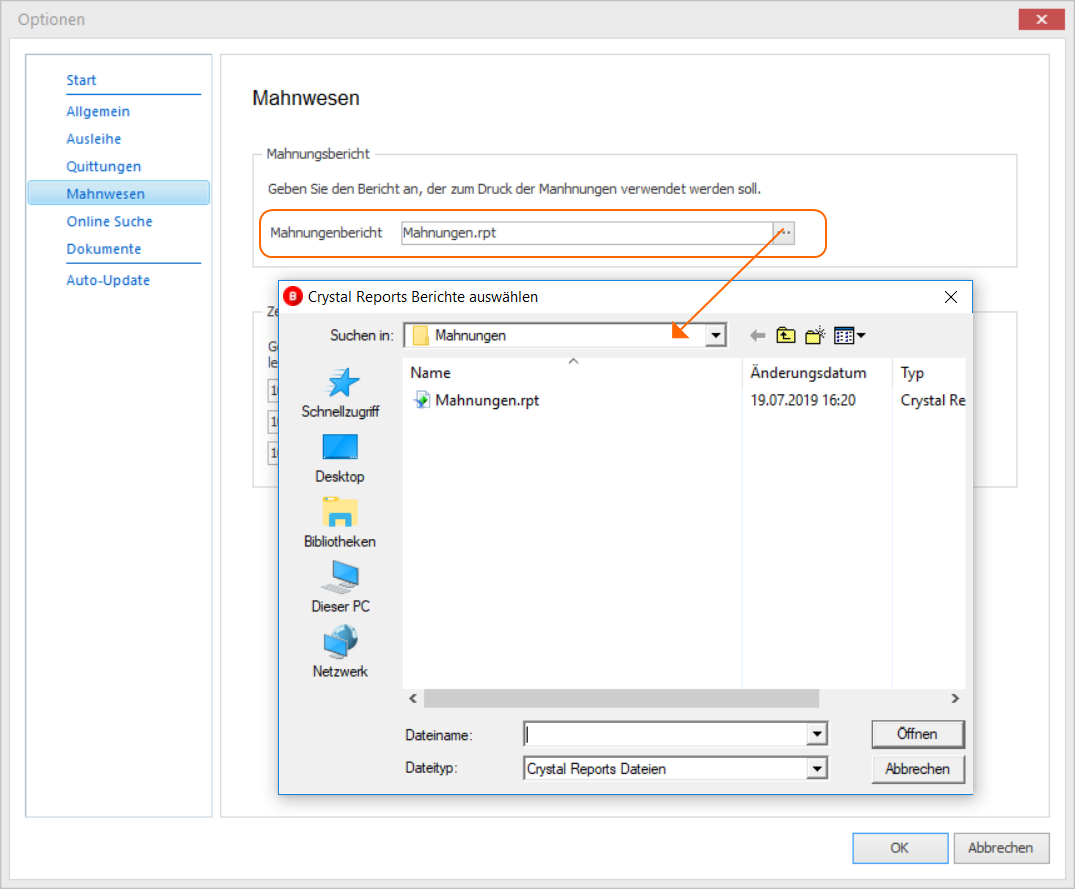The image size is (1075, 889).
Task: Click the horizontal scrollbar in file list
Action: pyautogui.click(x=621, y=698)
